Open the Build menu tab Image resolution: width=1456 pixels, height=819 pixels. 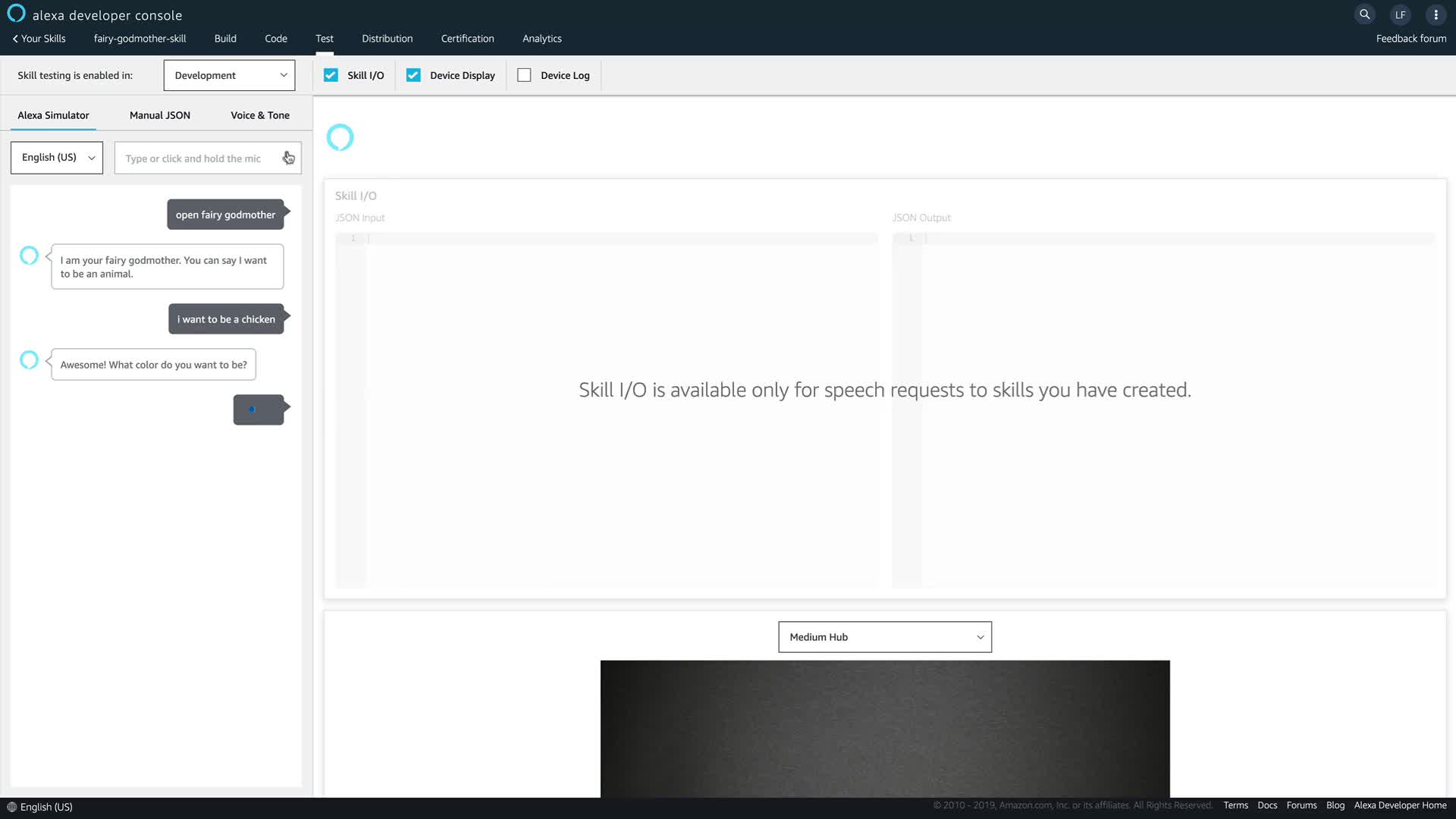225,39
